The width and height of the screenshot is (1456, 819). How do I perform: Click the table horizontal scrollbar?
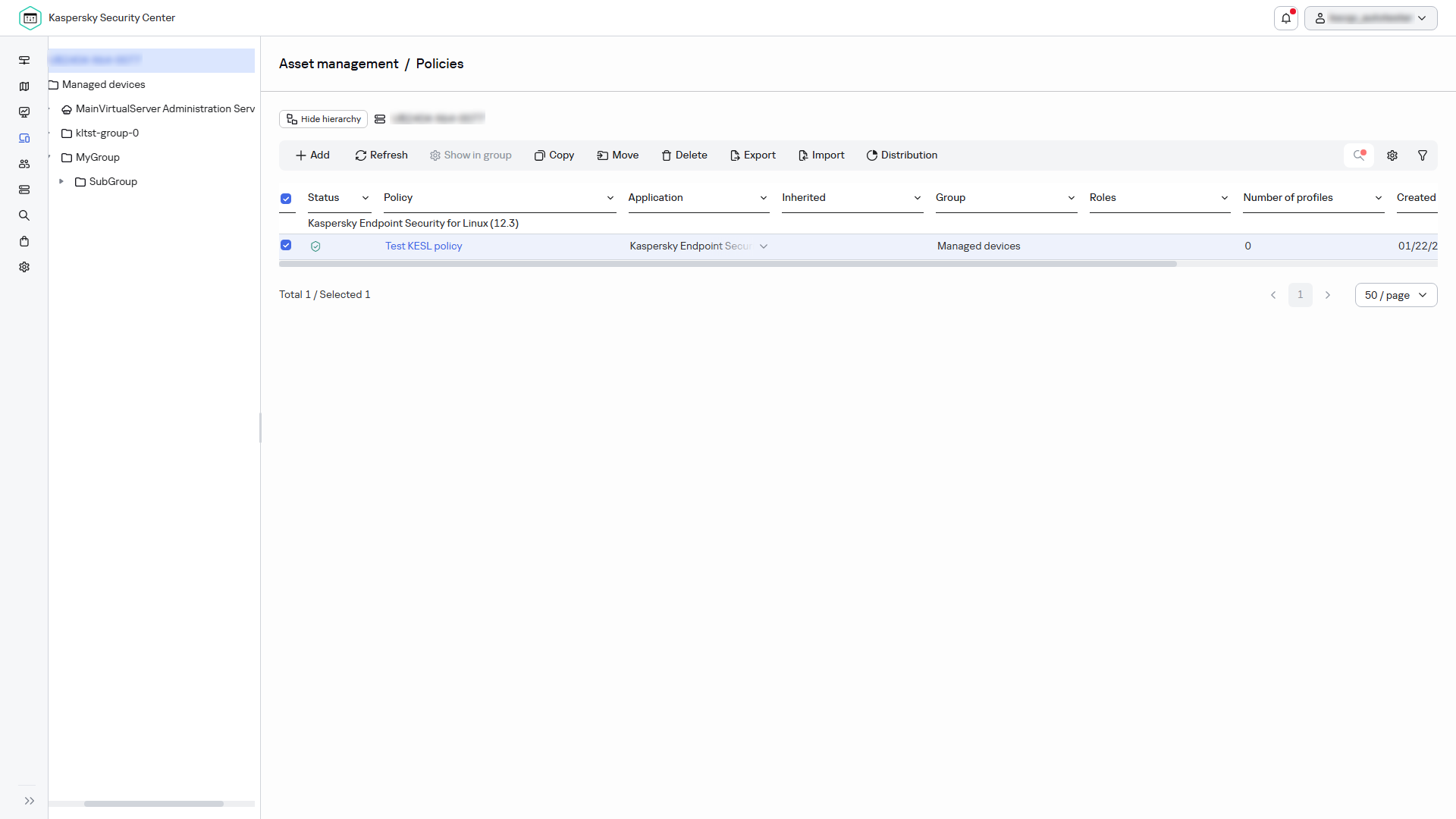pos(728,264)
